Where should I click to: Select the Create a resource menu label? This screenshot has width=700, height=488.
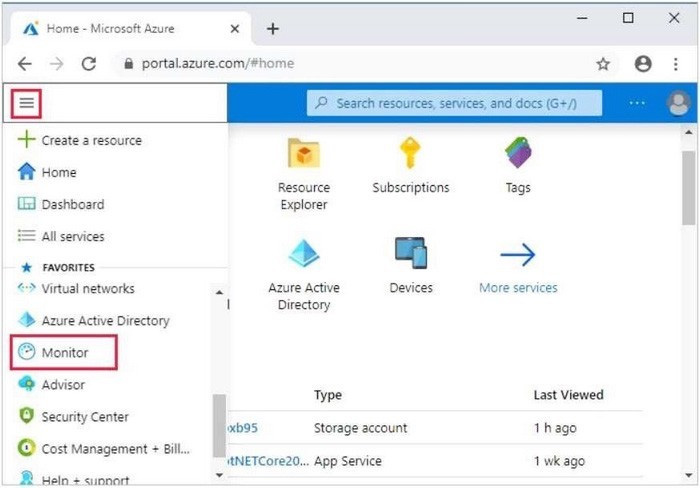[x=92, y=140]
